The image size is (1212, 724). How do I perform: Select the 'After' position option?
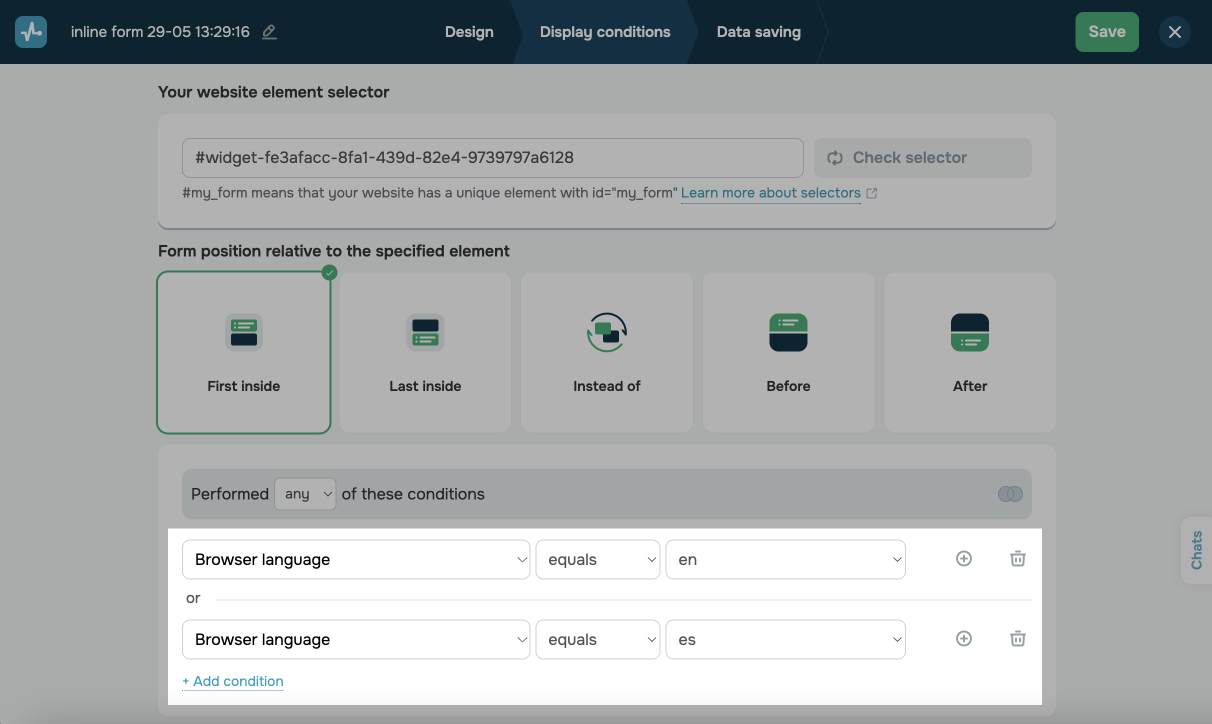point(970,353)
